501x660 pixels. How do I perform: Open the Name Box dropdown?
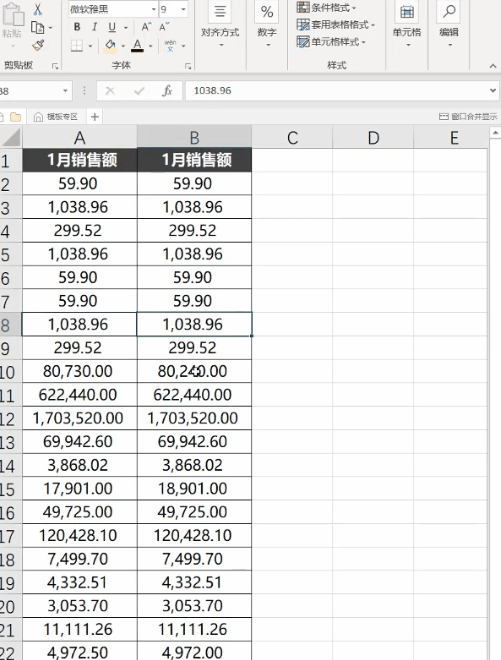tap(65, 91)
